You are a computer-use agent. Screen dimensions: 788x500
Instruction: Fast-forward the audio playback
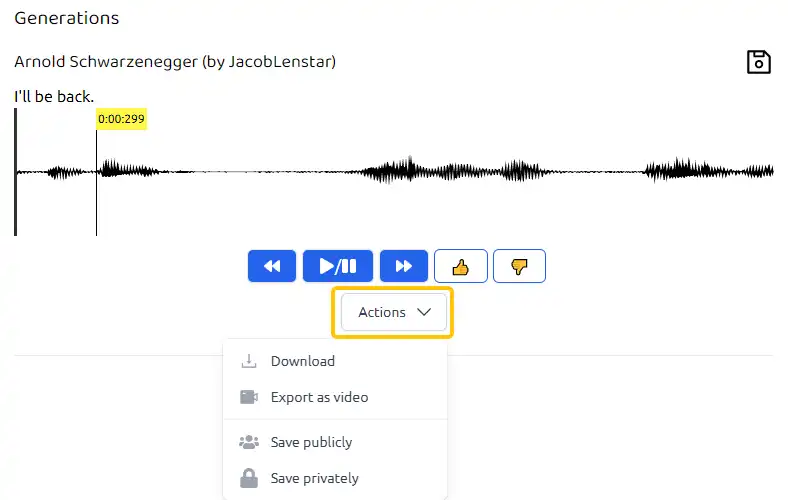[x=404, y=266]
